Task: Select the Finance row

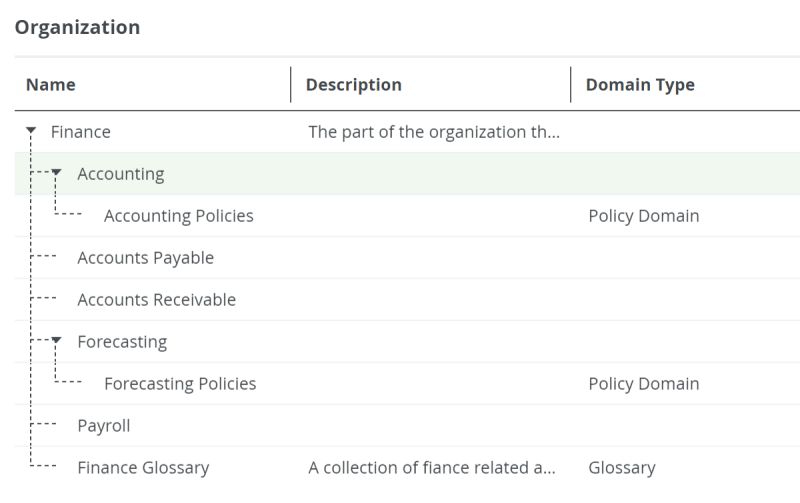Action: click(81, 132)
